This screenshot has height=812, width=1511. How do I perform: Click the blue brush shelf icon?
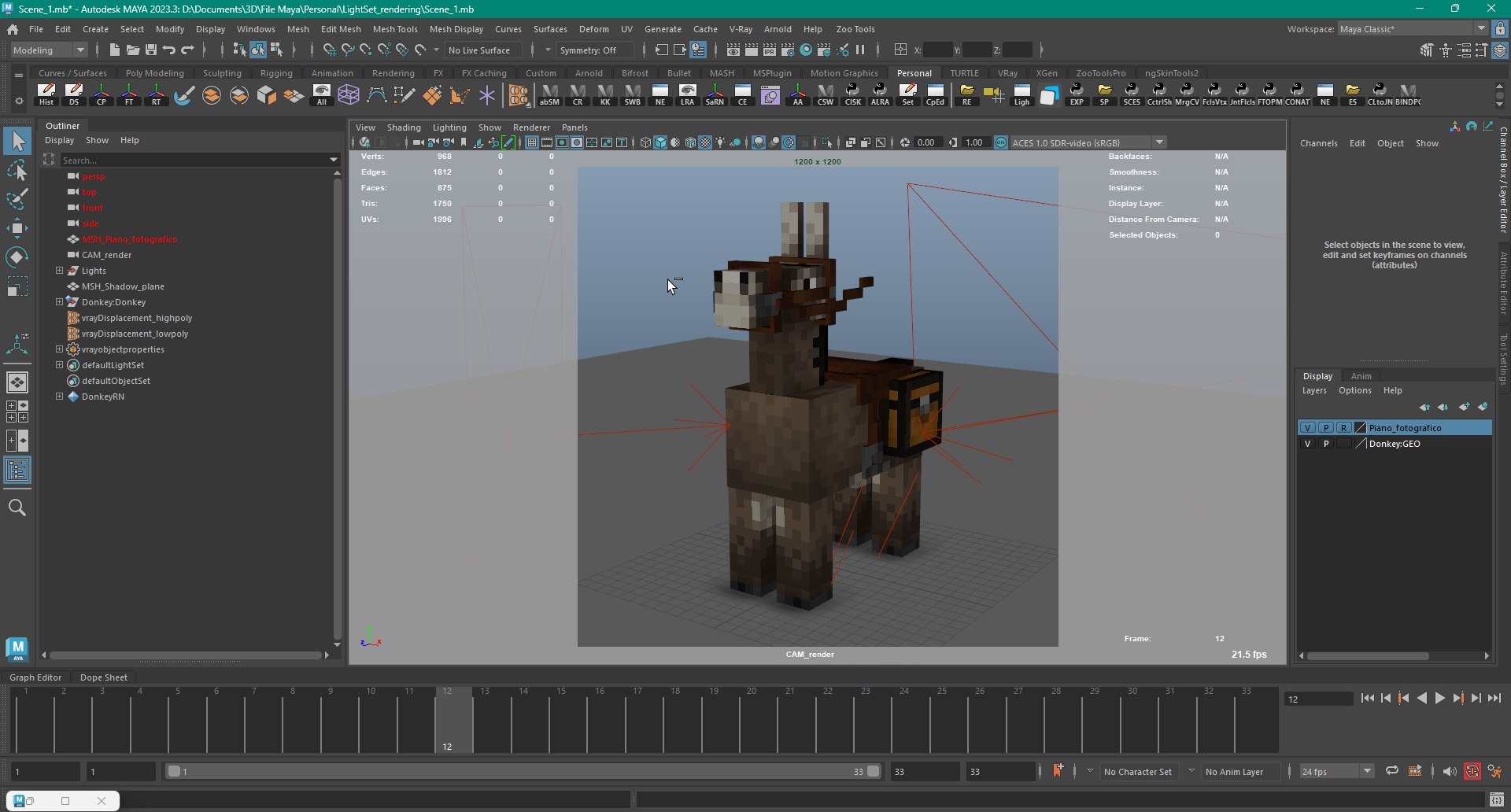pos(184,94)
